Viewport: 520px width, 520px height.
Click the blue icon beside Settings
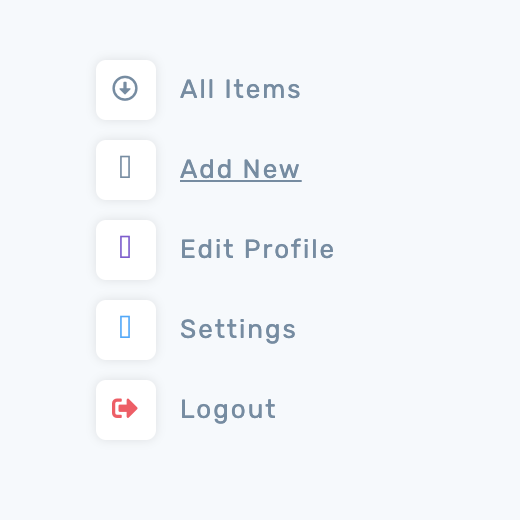point(125,327)
